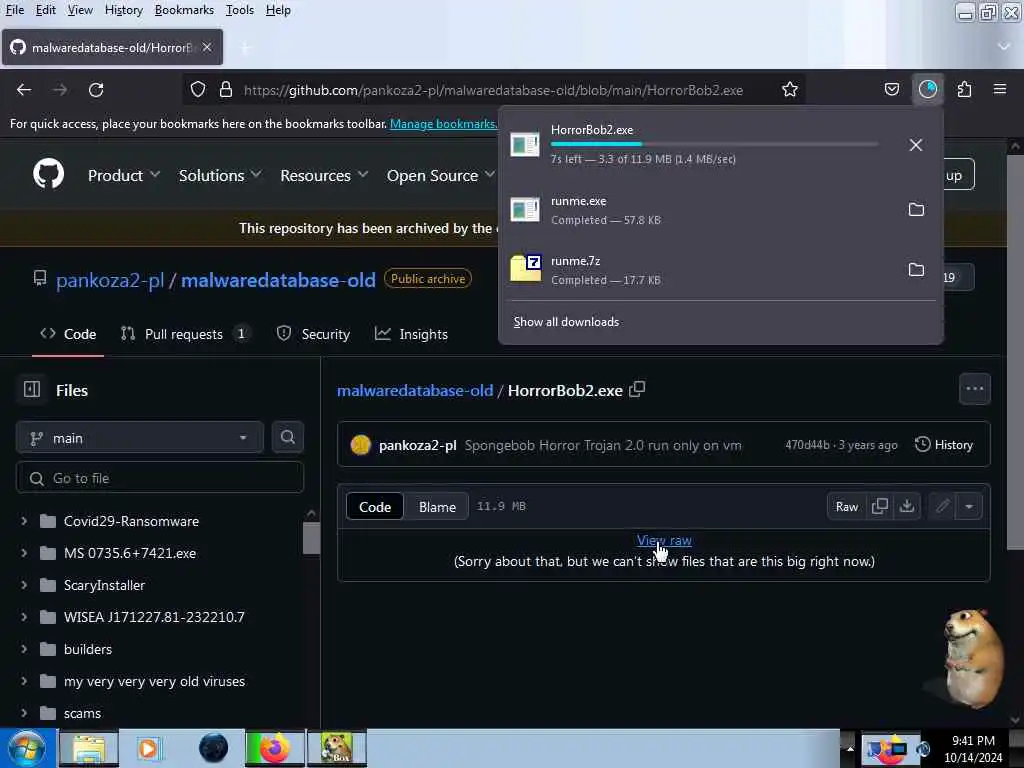Open the Pocket save icon
The image size is (1024, 768).
891,89
